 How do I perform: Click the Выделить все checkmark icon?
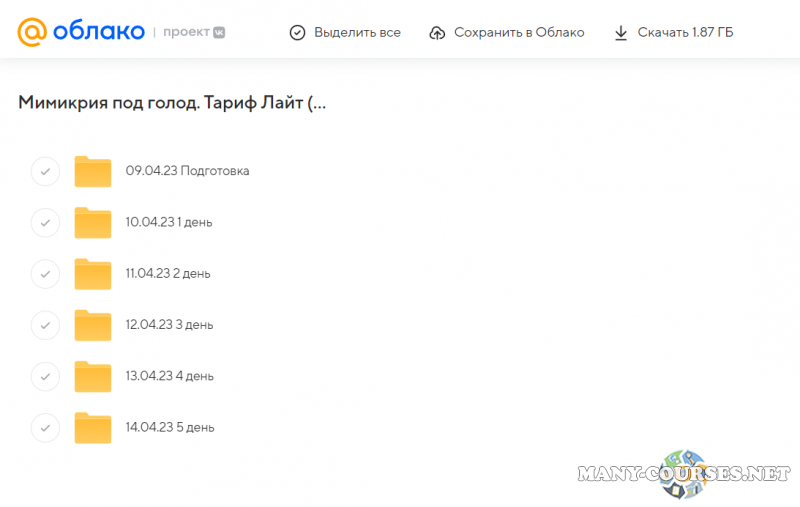pyautogui.click(x=297, y=33)
